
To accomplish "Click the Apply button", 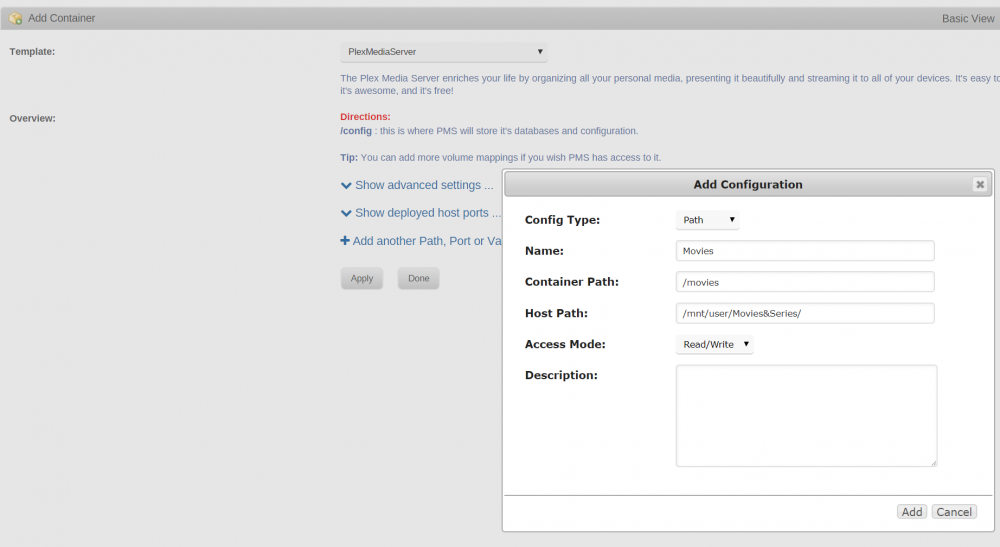I will (x=362, y=279).
